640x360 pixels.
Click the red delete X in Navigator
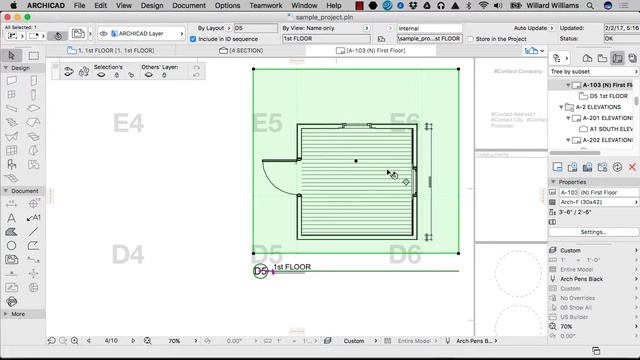(x=632, y=167)
